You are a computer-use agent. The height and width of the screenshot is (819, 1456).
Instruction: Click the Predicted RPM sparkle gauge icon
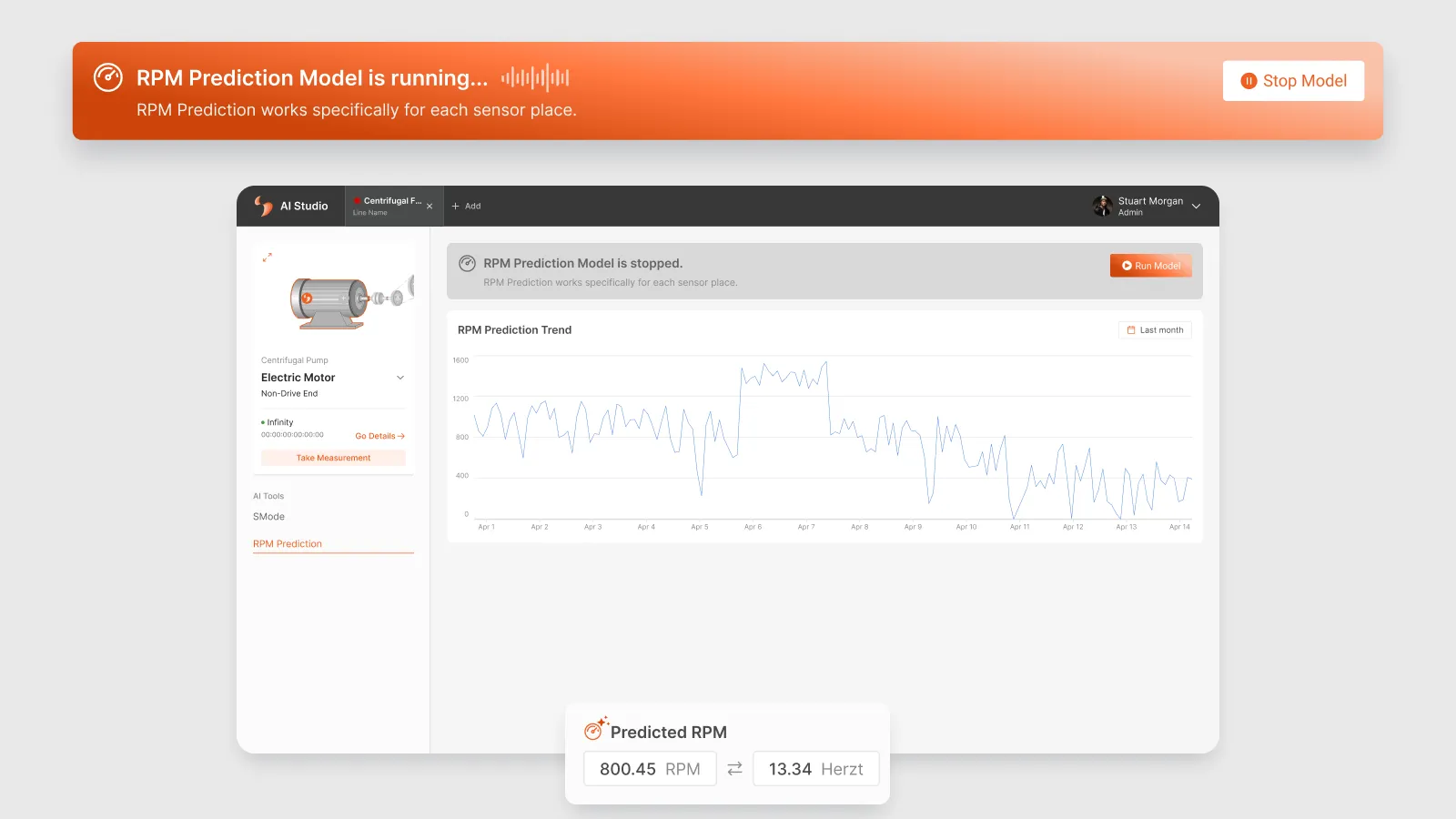pos(595,729)
